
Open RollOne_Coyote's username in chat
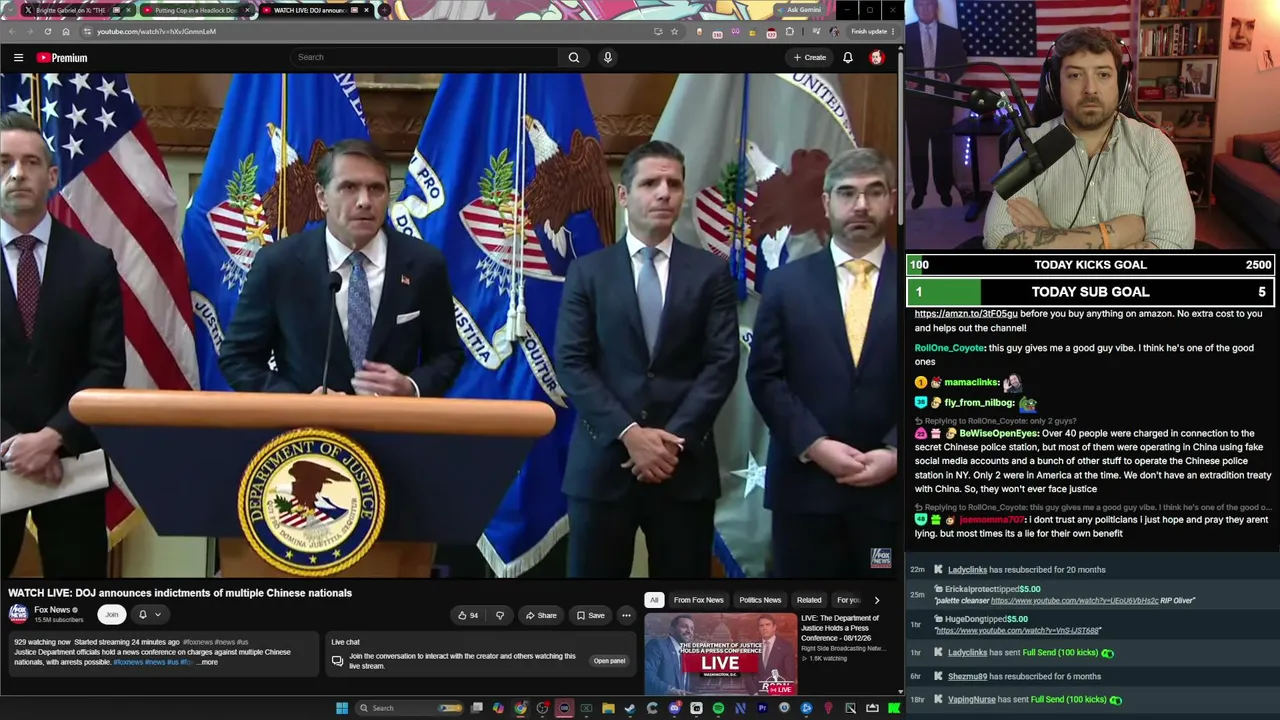pos(949,348)
